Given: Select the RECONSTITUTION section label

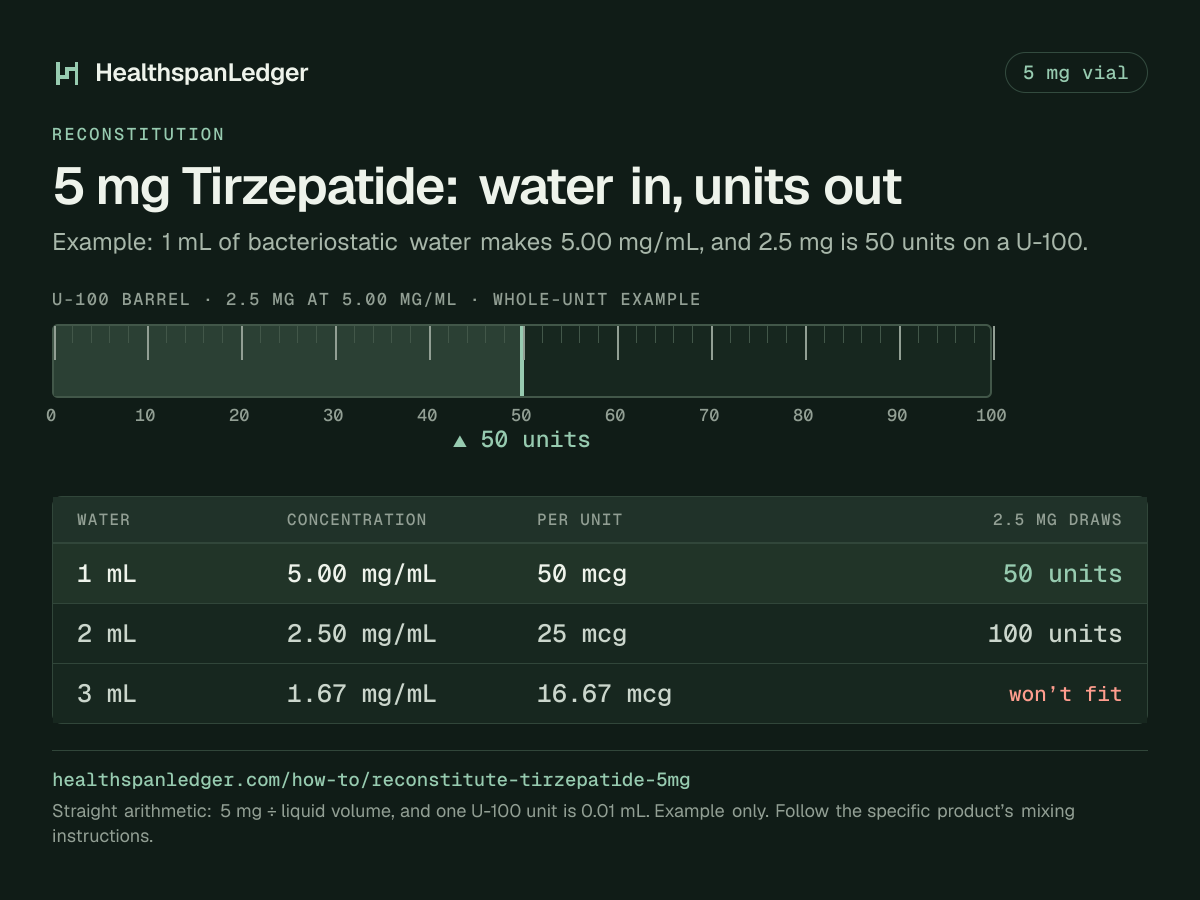Looking at the screenshot, I should point(138,134).
